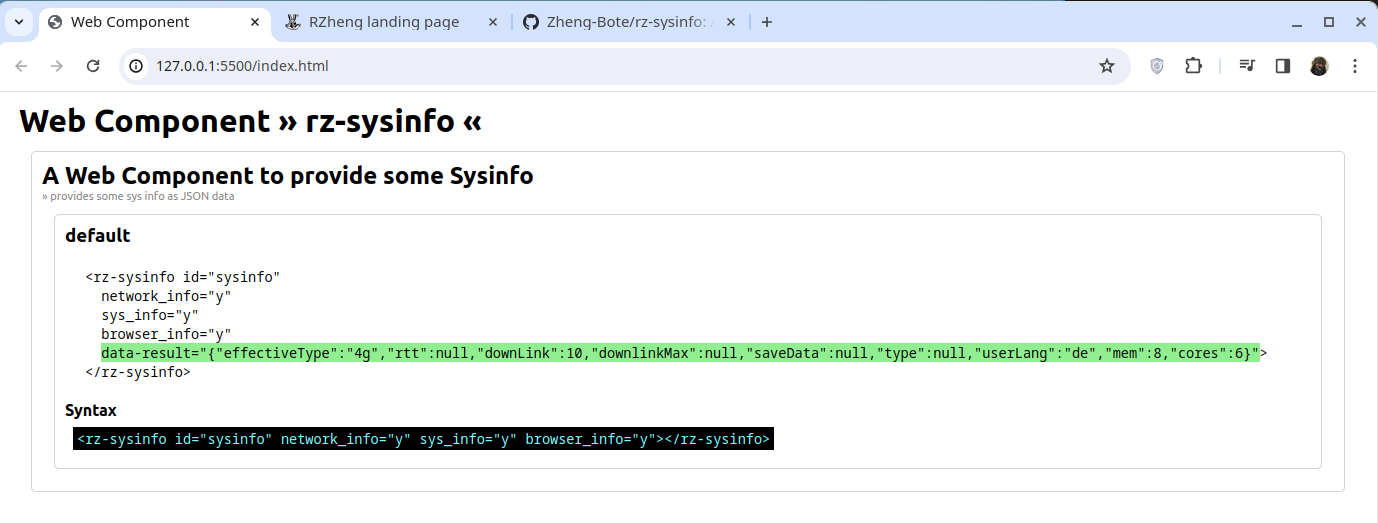Open the Chrome three-dot menu
This screenshot has height=523, width=1378.
click(x=1355, y=66)
